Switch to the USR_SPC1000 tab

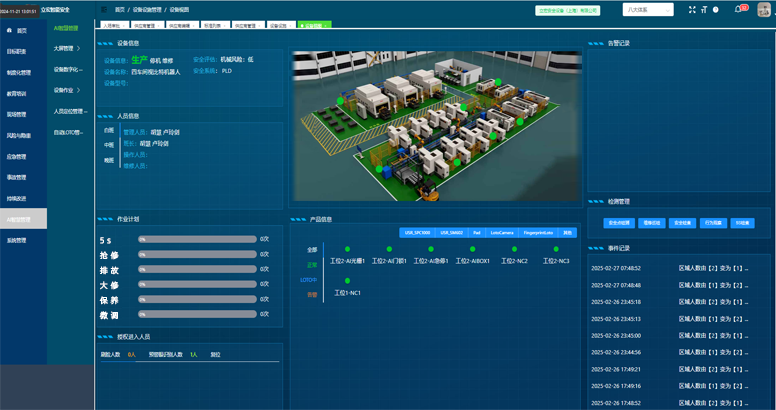417,232
